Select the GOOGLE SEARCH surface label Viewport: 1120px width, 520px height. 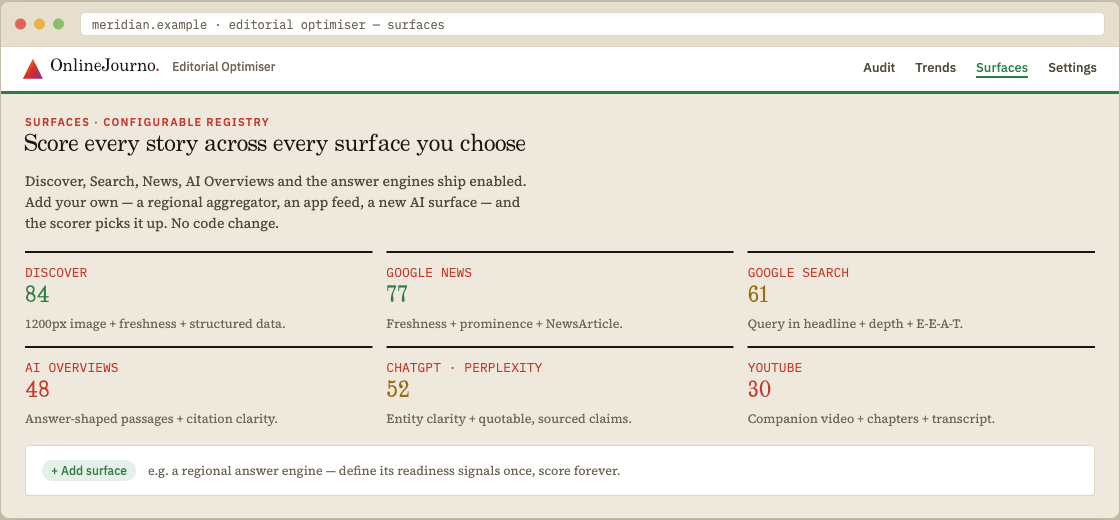[x=798, y=273]
